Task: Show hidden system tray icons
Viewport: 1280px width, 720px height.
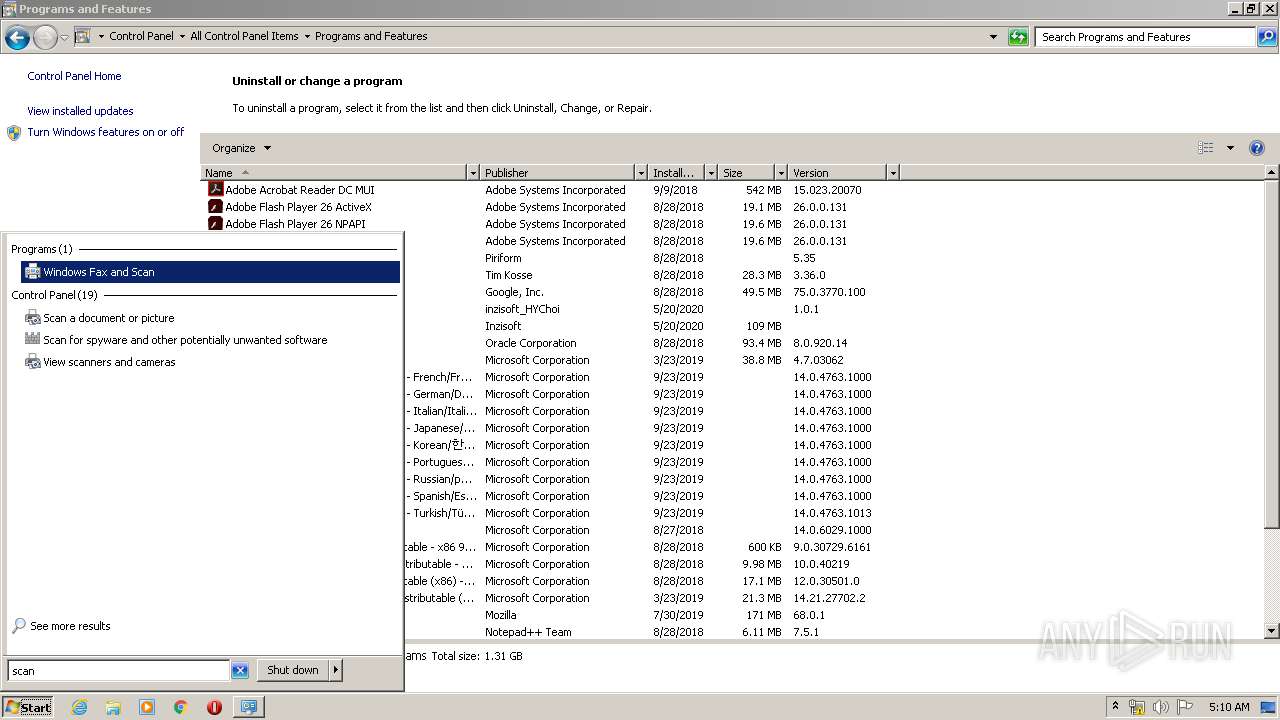Action: [1115, 707]
